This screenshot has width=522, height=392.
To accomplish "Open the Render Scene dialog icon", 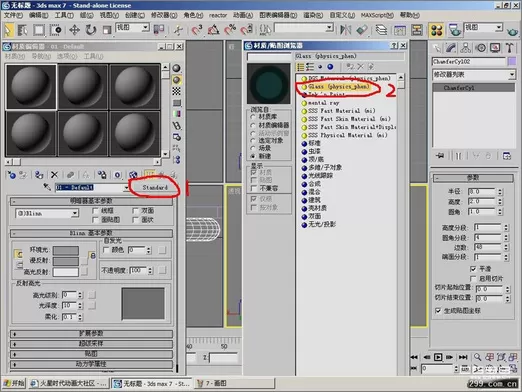I will click(x=454, y=30).
